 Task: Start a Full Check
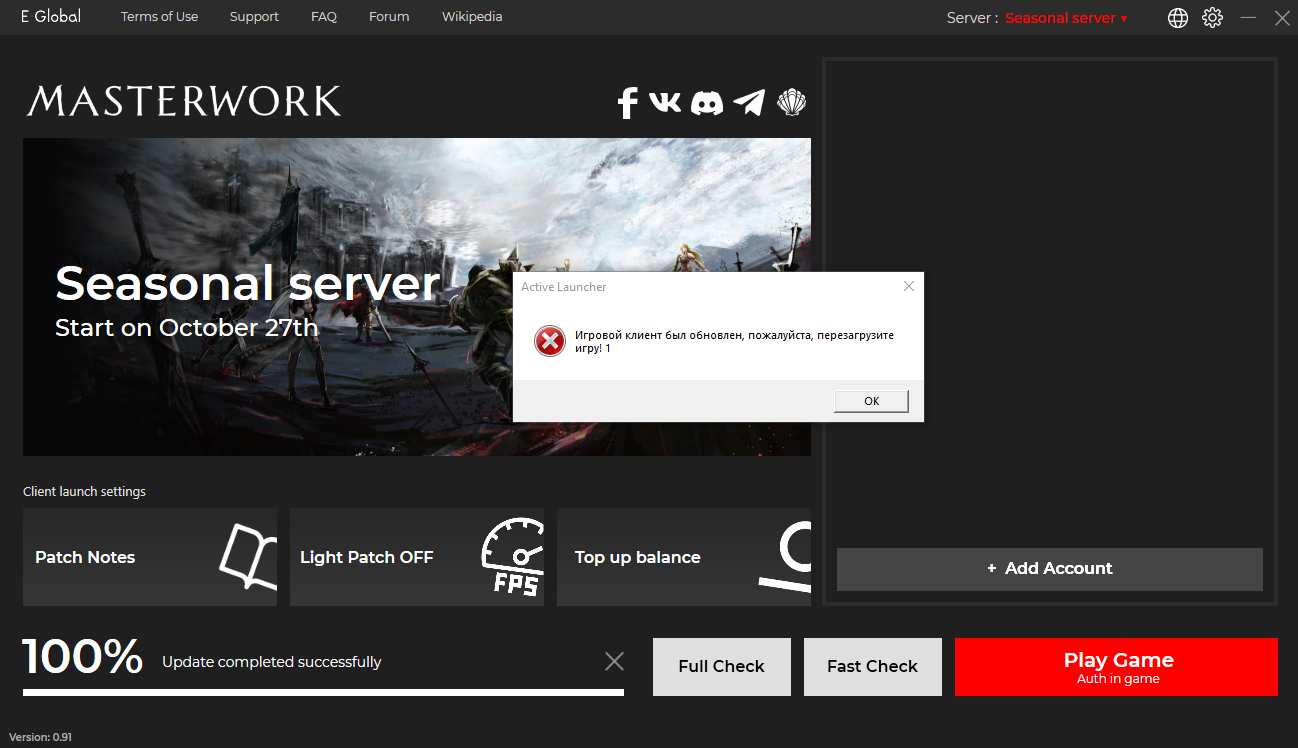pyautogui.click(x=721, y=666)
